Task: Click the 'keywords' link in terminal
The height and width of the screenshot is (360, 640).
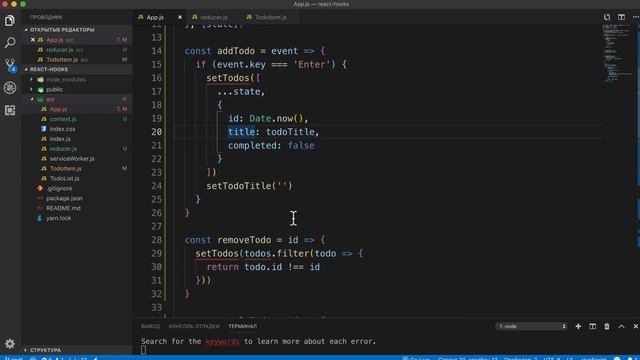Action: click(x=222, y=341)
